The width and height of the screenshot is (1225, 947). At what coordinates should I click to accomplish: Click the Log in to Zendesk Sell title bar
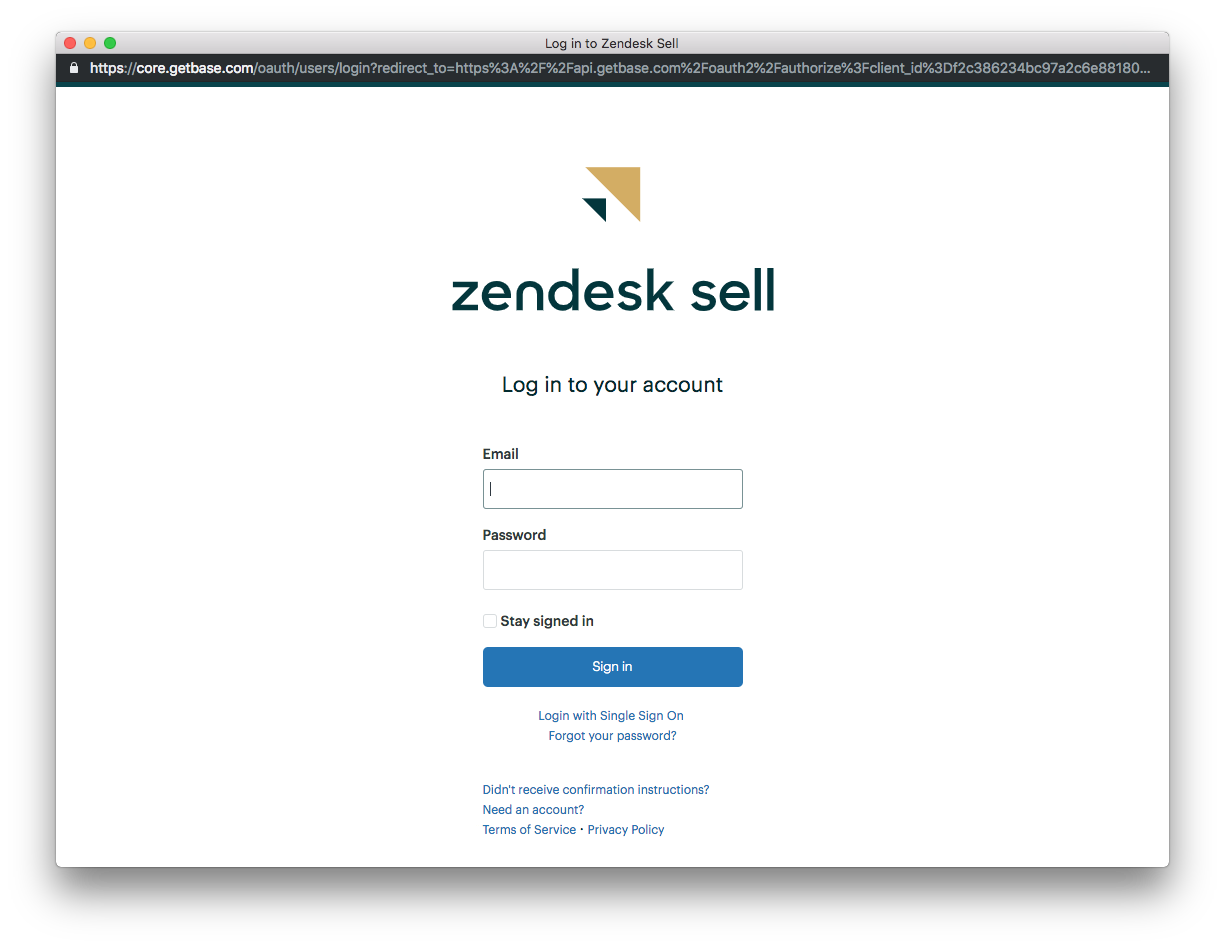[x=612, y=43]
